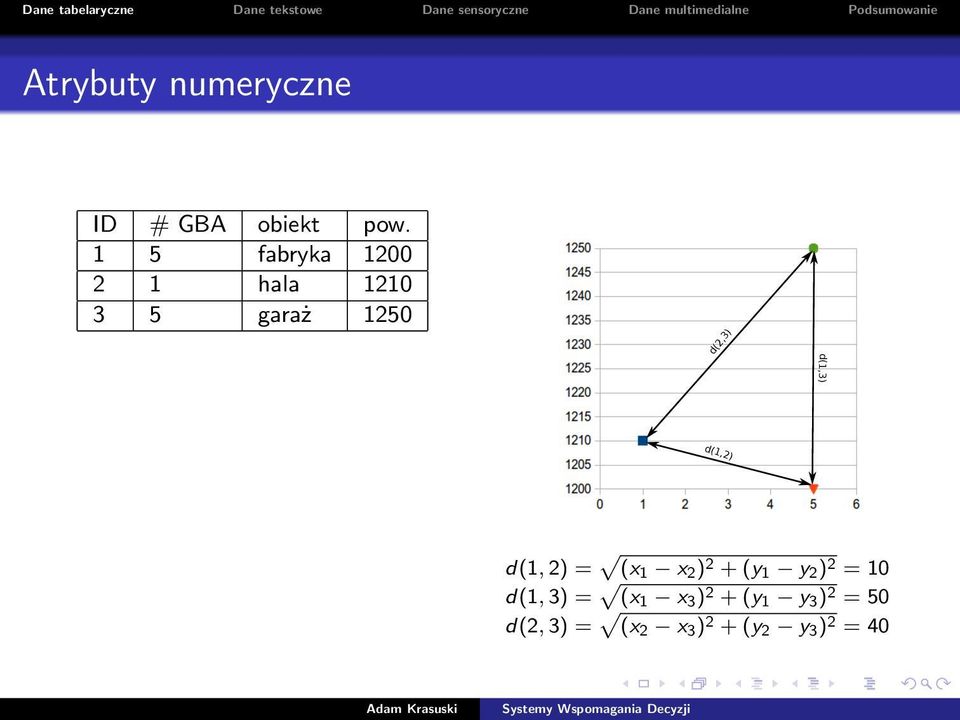Screen dimensions: 960x720
Task: Select the # GBA column header
Action: (x=187, y=225)
